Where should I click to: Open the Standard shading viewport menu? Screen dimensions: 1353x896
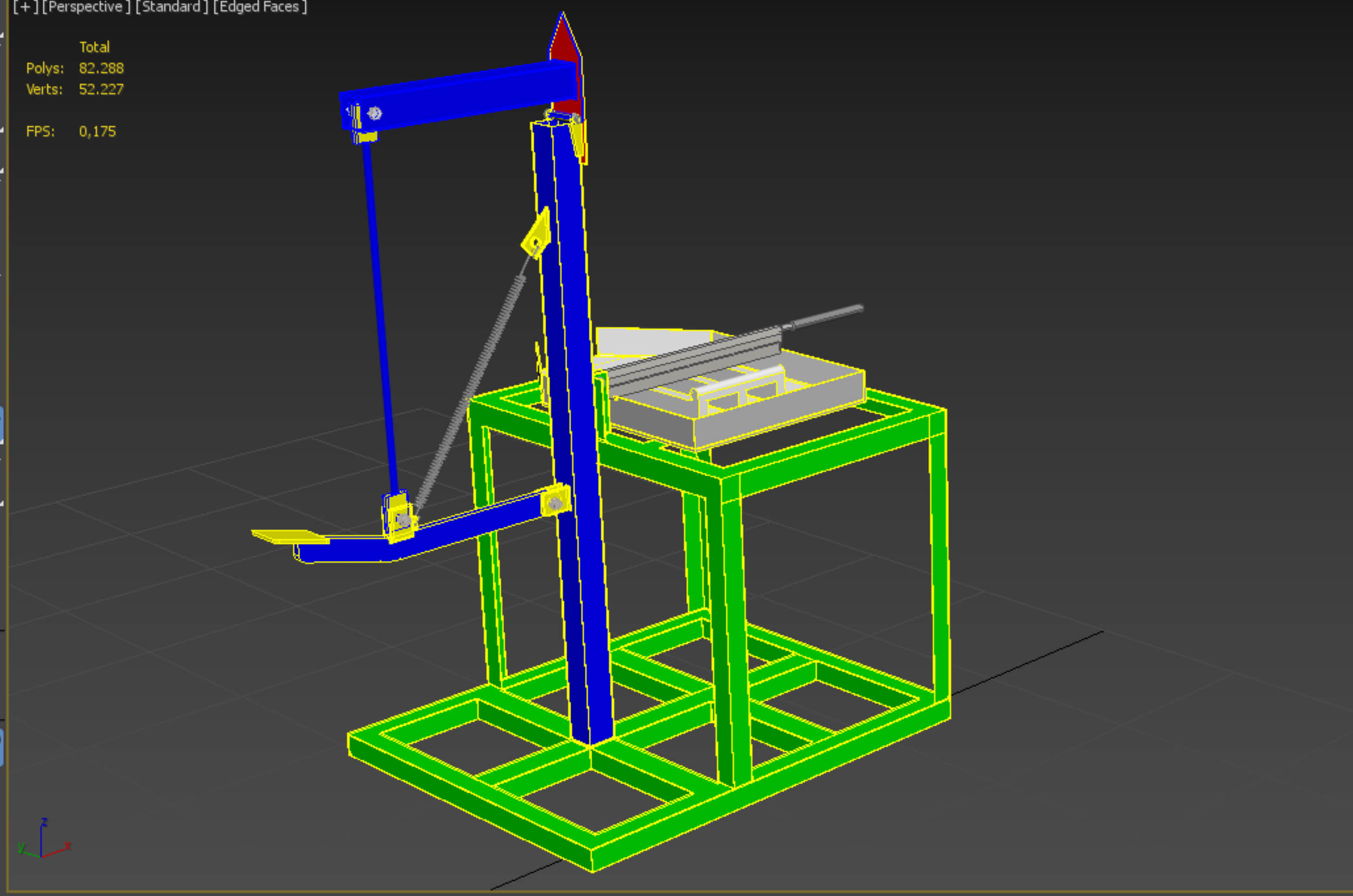coord(172,7)
